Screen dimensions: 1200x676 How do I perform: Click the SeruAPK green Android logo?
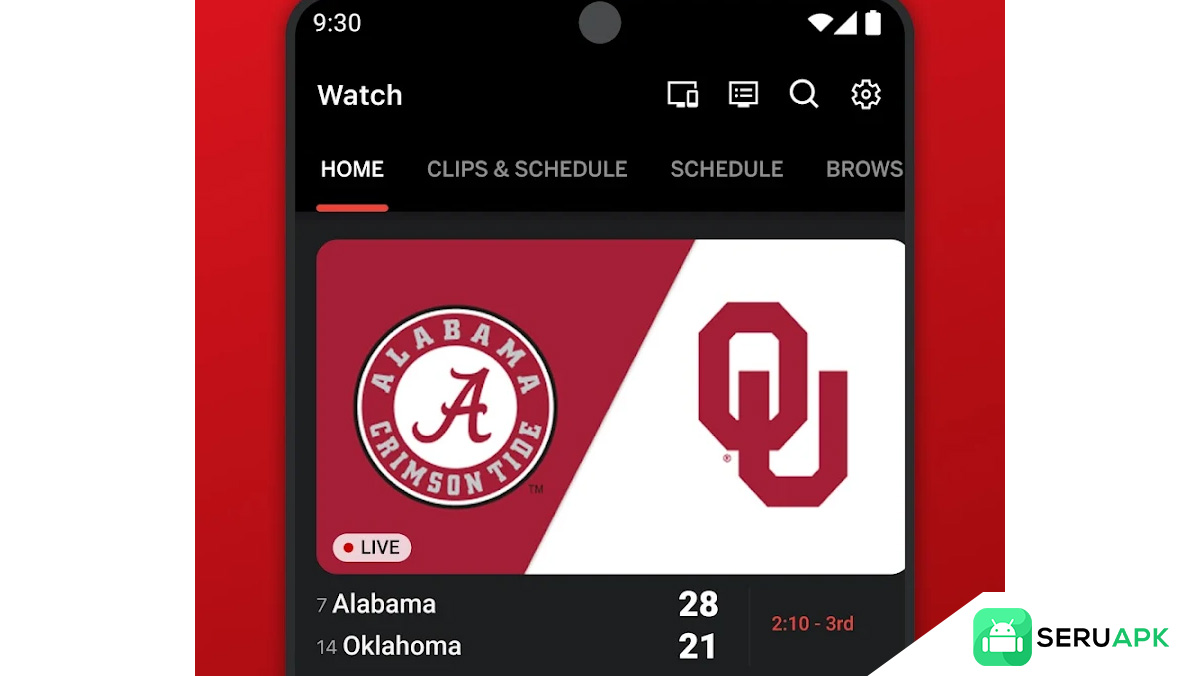point(1002,636)
